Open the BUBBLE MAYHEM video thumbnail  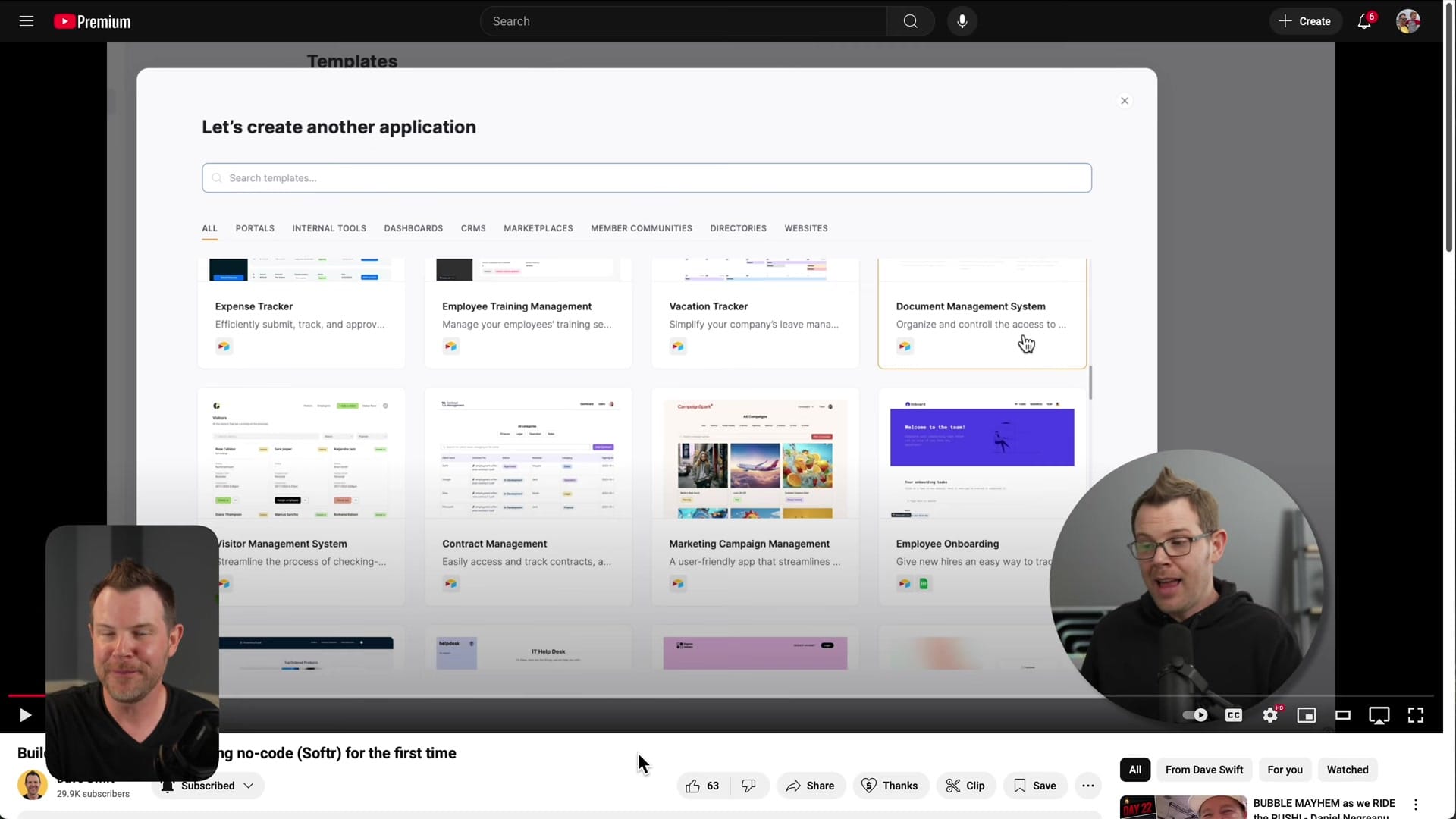tap(1183, 807)
